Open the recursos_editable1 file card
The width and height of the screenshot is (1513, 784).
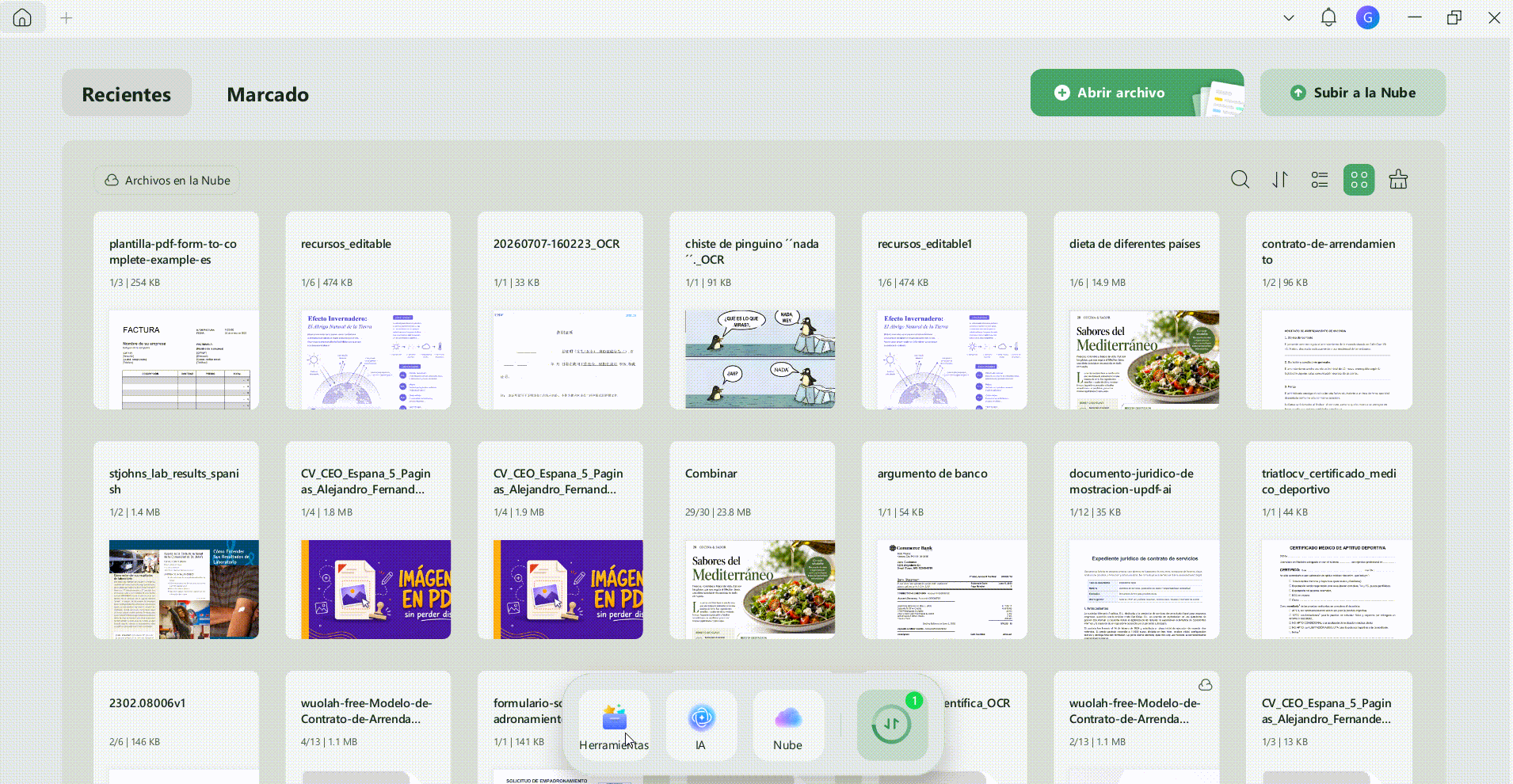click(944, 310)
